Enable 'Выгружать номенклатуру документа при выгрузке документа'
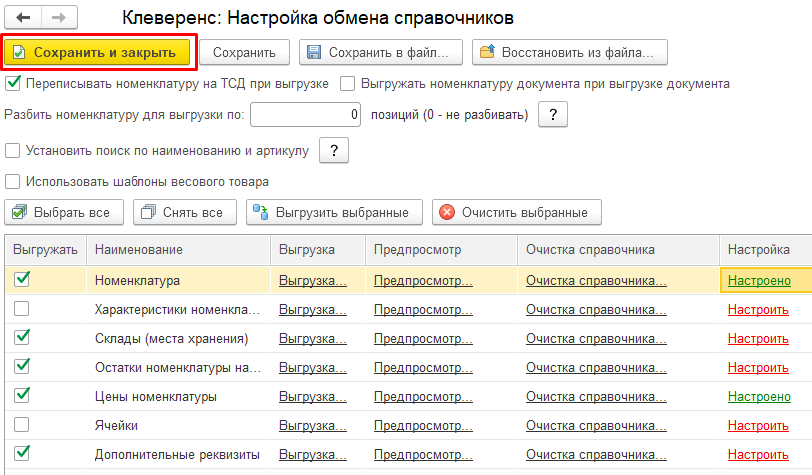This screenshot has width=812, height=475. [347, 83]
